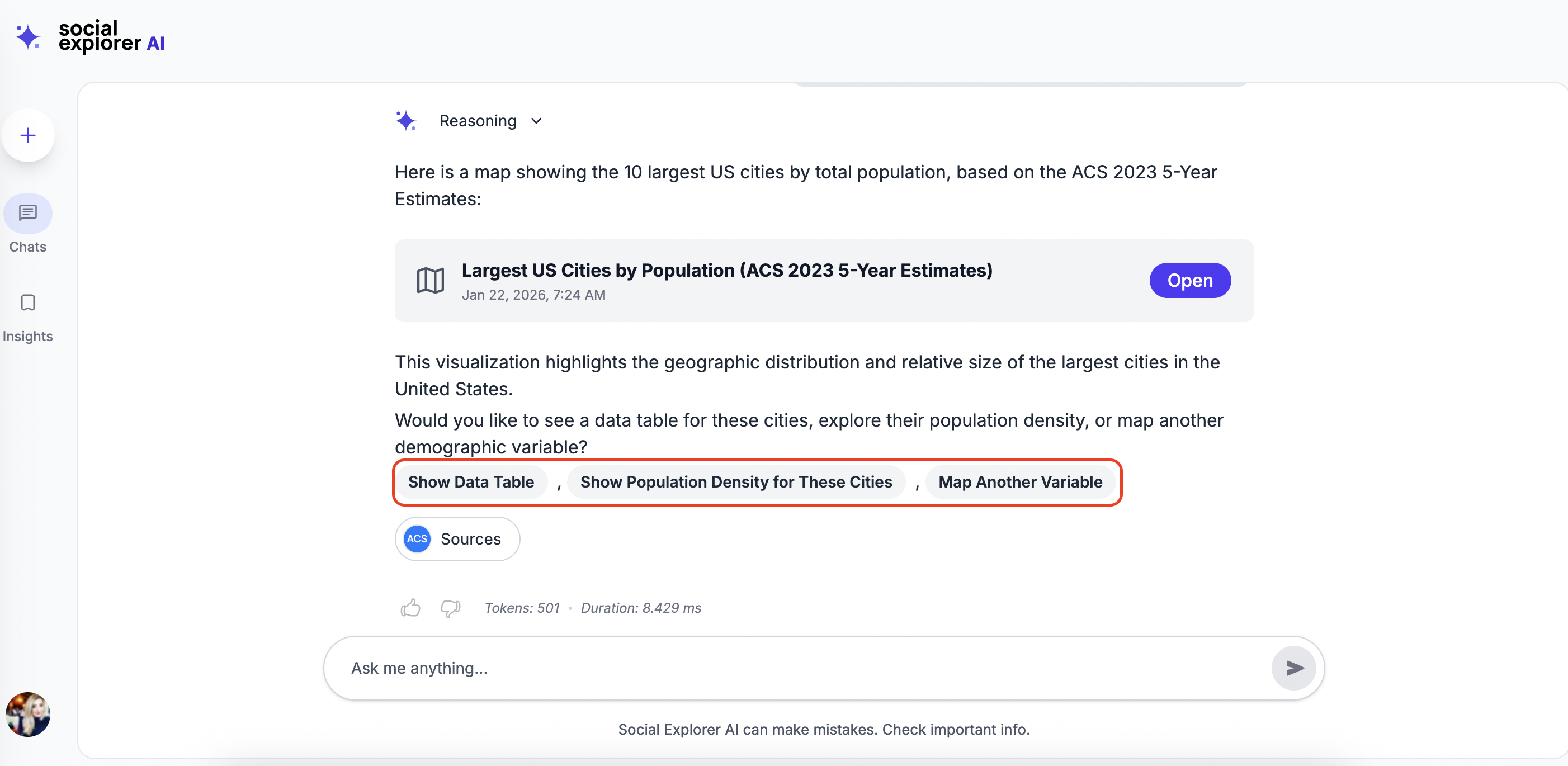Open the Chats sidebar icon

27,214
